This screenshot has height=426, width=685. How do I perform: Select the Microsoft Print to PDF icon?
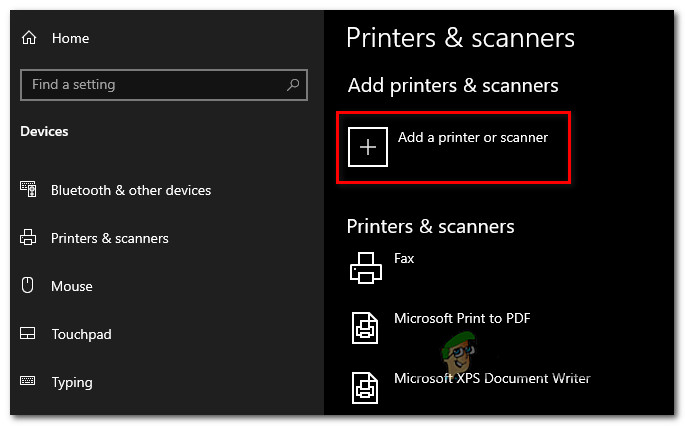(x=365, y=328)
